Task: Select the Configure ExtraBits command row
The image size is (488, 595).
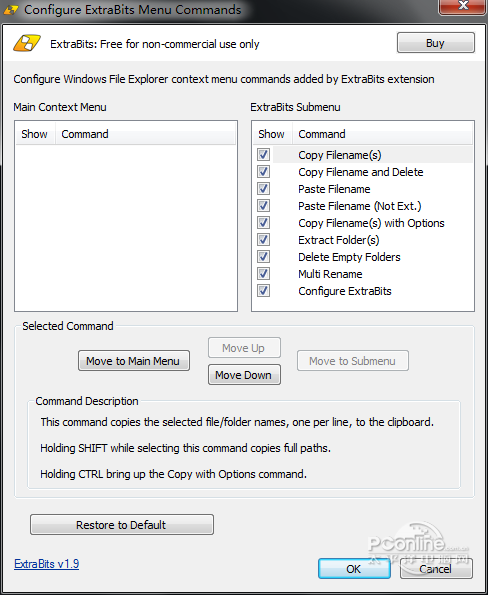Action: click(363, 291)
